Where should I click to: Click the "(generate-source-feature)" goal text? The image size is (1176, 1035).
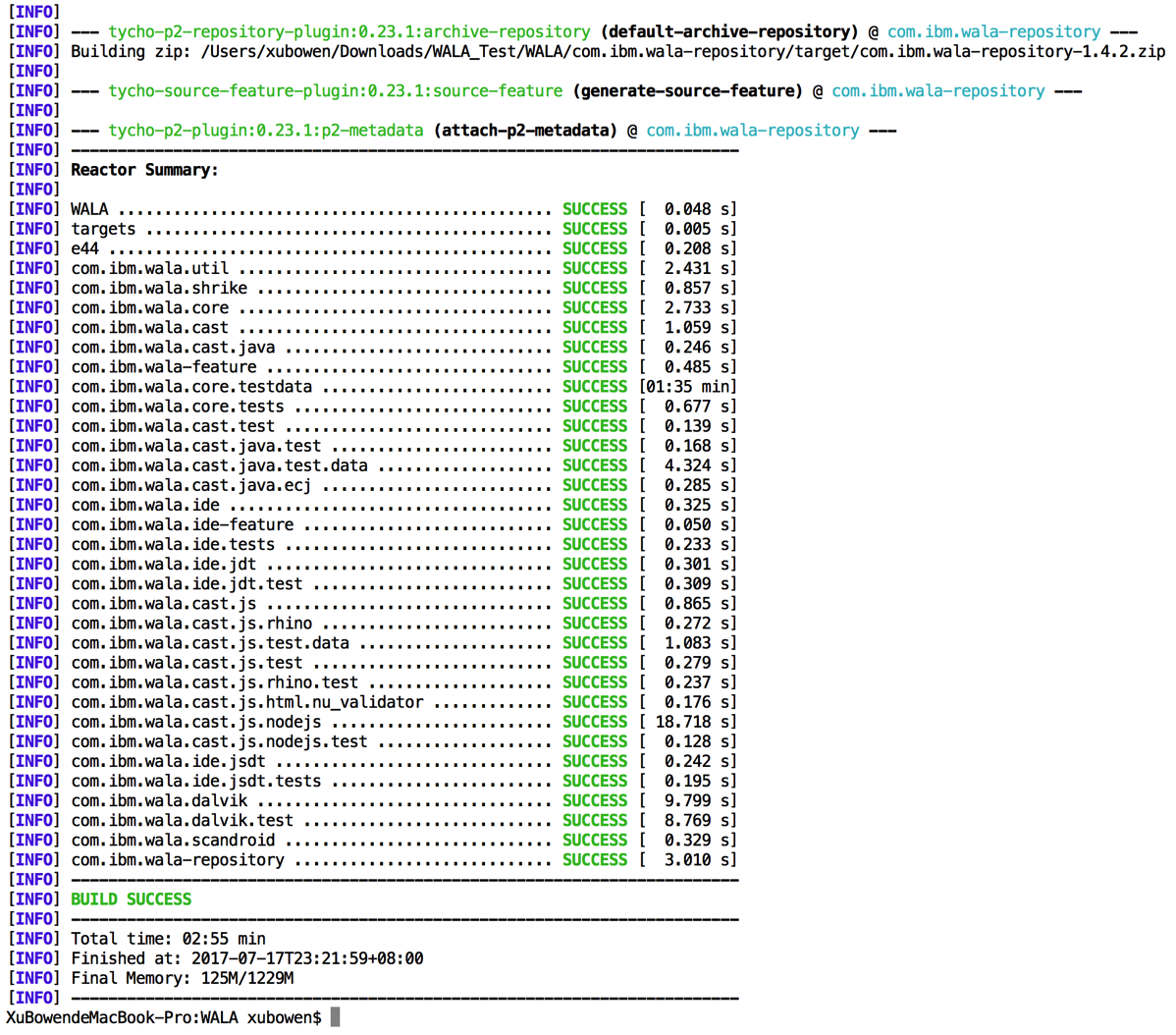click(688, 91)
